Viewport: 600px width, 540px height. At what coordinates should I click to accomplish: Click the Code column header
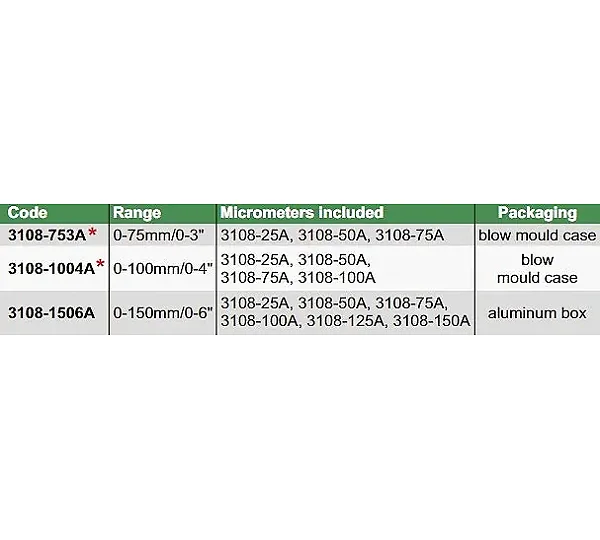pos(27,213)
